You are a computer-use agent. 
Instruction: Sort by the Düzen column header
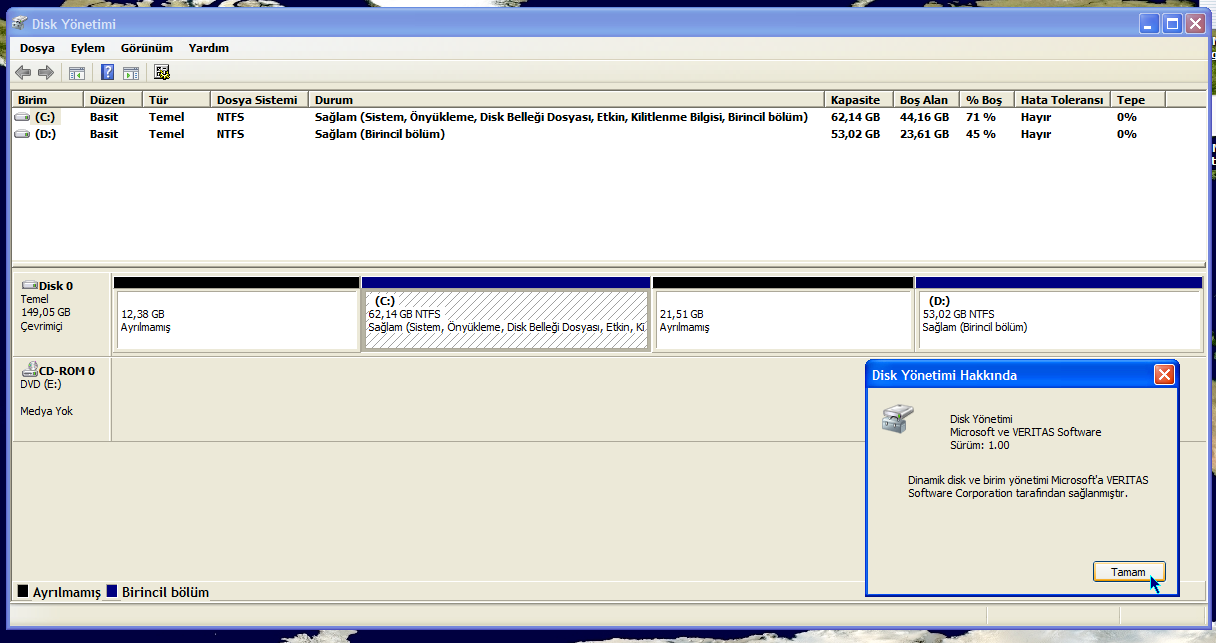tap(113, 100)
